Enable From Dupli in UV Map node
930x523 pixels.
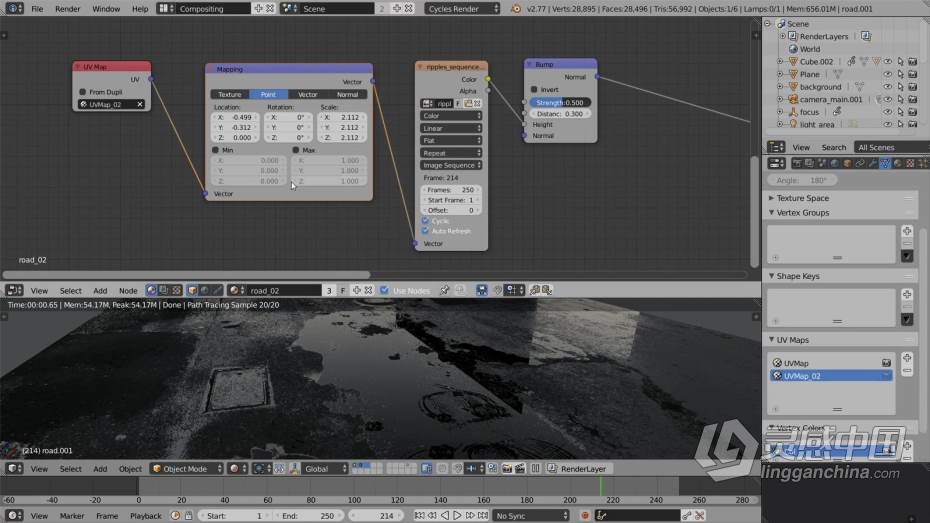pos(82,92)
